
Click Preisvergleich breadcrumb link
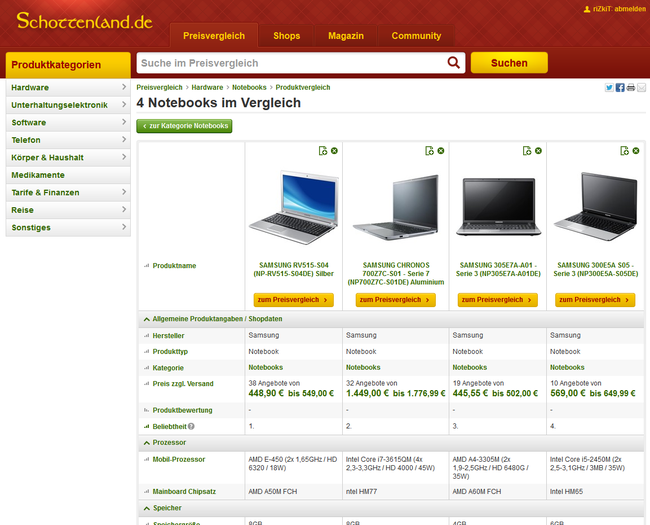(x=159, y=88)
